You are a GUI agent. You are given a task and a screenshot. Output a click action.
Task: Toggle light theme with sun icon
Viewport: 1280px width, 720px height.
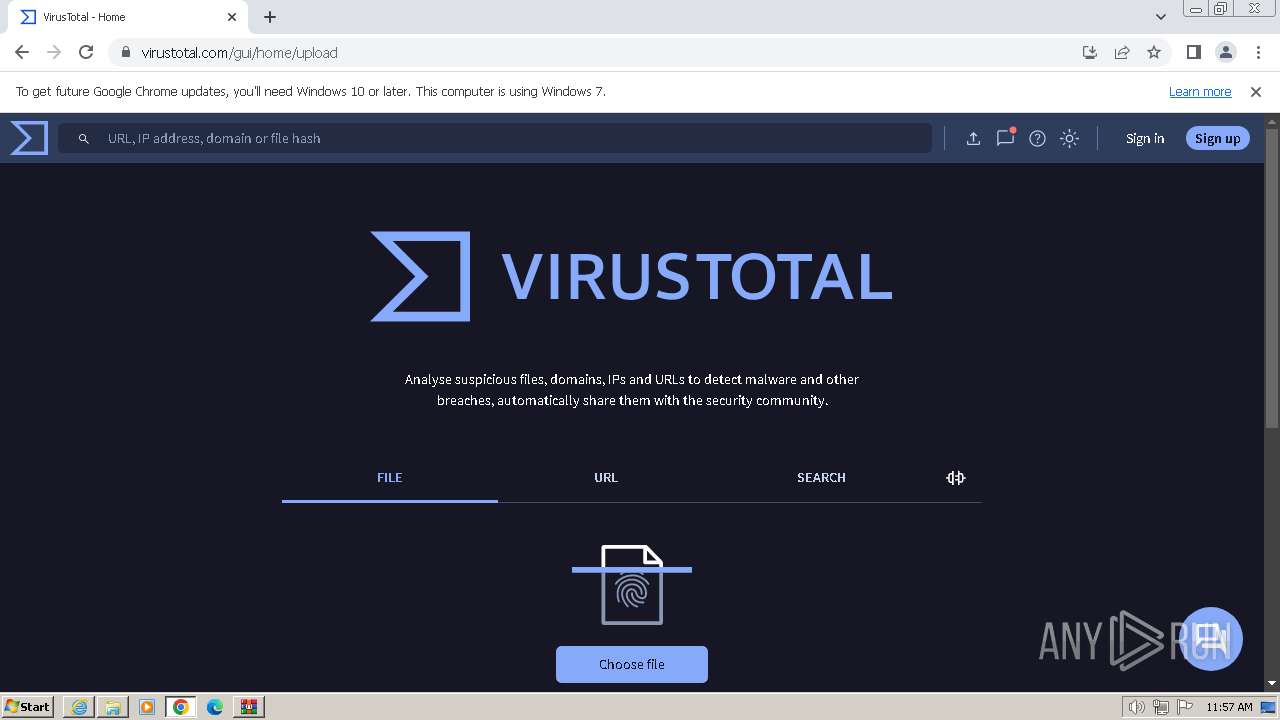pyautogui.click(x=1069, y=139)
